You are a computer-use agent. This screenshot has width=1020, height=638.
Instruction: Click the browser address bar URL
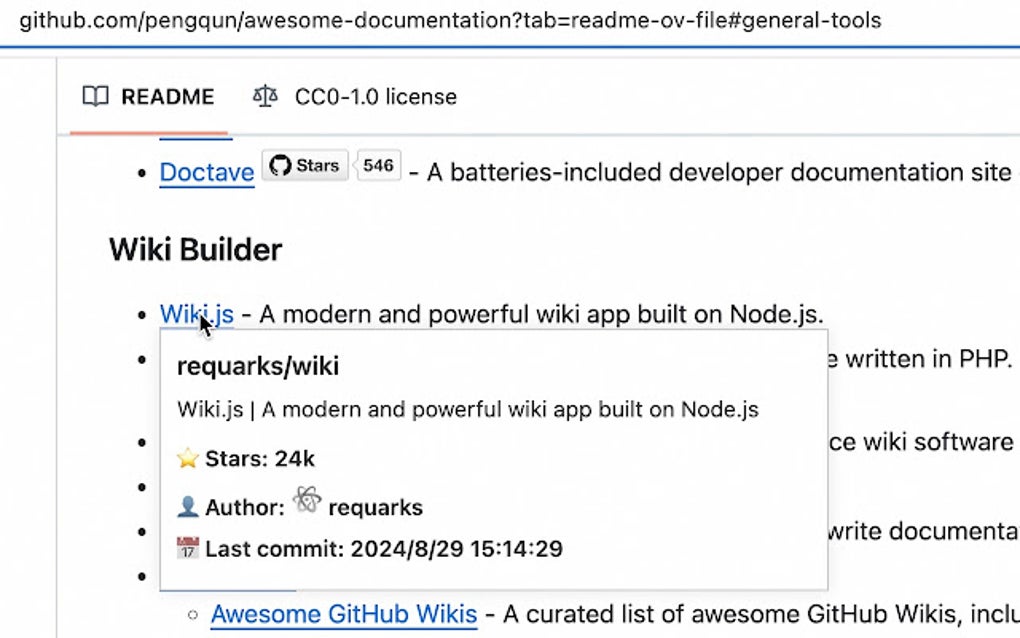click(450, 19)
